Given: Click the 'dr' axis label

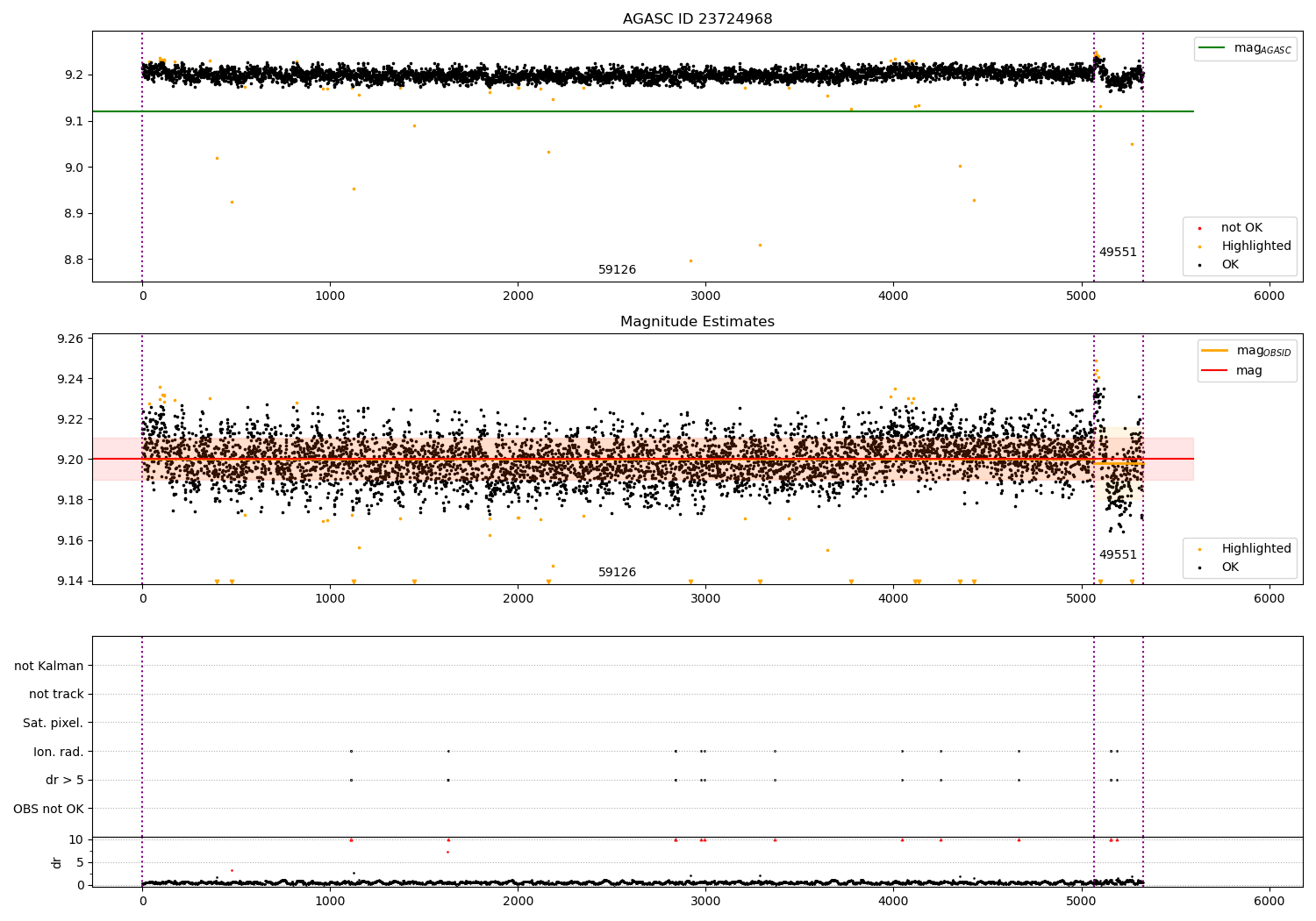Looking at the screenshot, I should tap(57, 862).
